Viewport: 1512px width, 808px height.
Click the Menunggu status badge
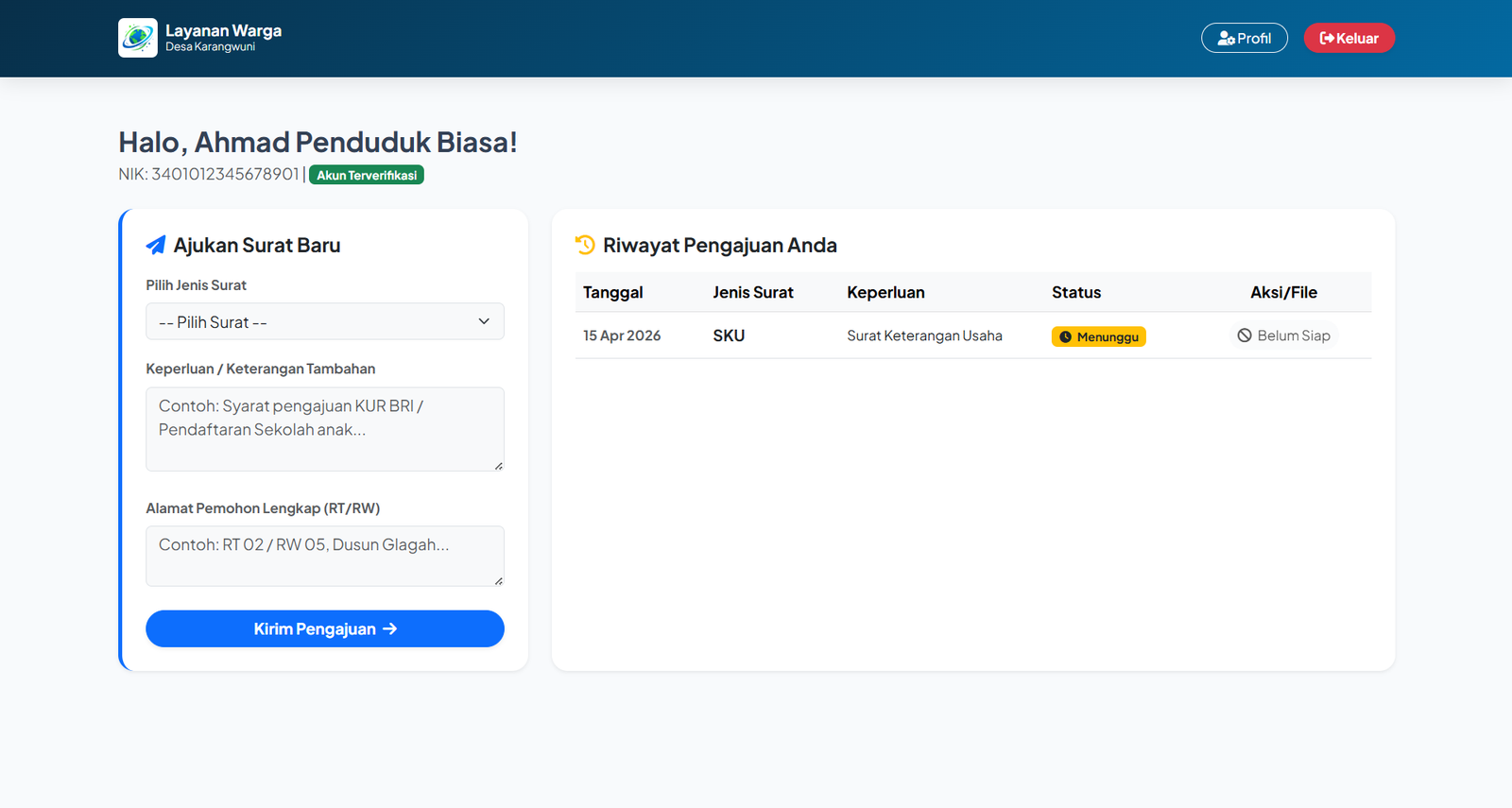pos(1099,337)
